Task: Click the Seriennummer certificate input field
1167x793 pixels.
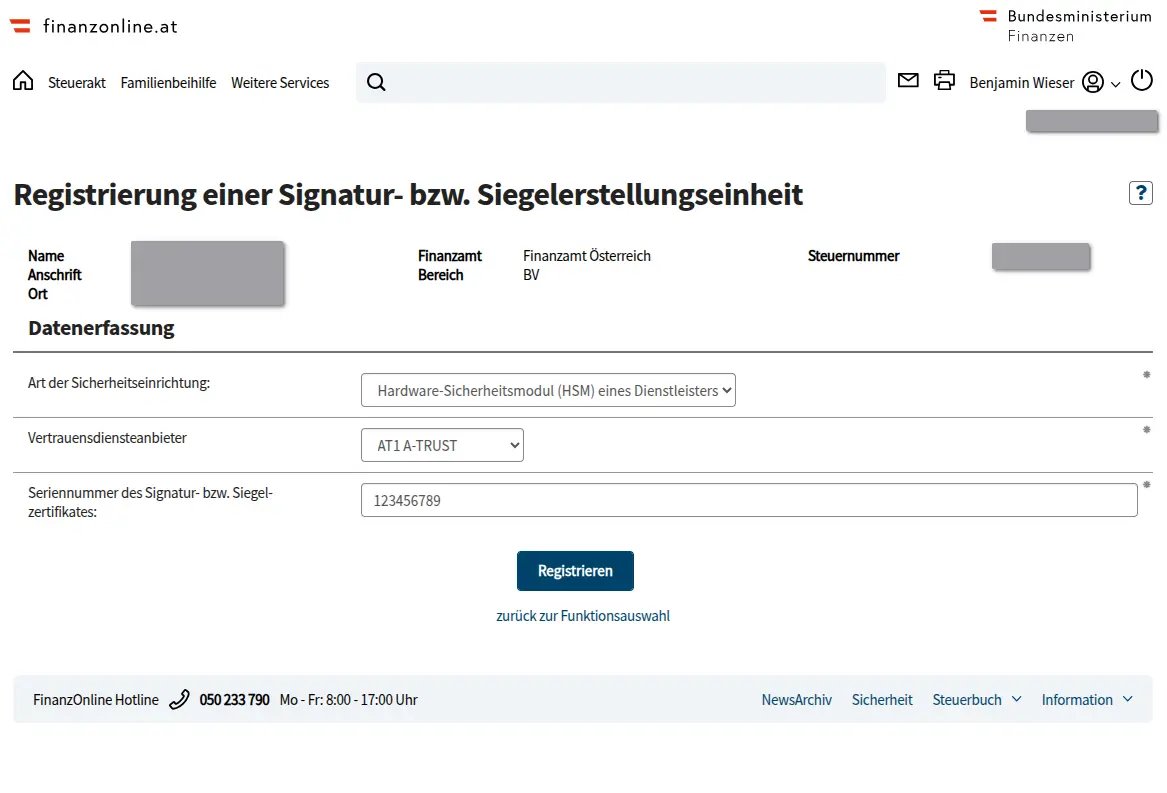Action: coord(748,500)
